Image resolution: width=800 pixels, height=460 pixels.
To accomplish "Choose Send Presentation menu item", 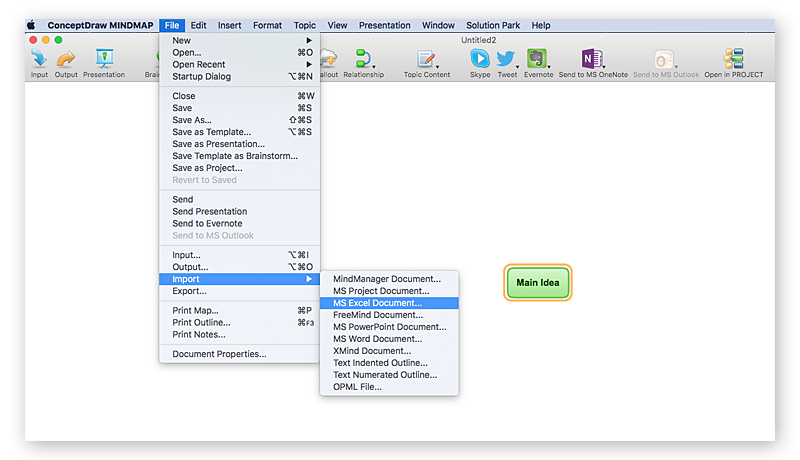I will tap(240, 211).
